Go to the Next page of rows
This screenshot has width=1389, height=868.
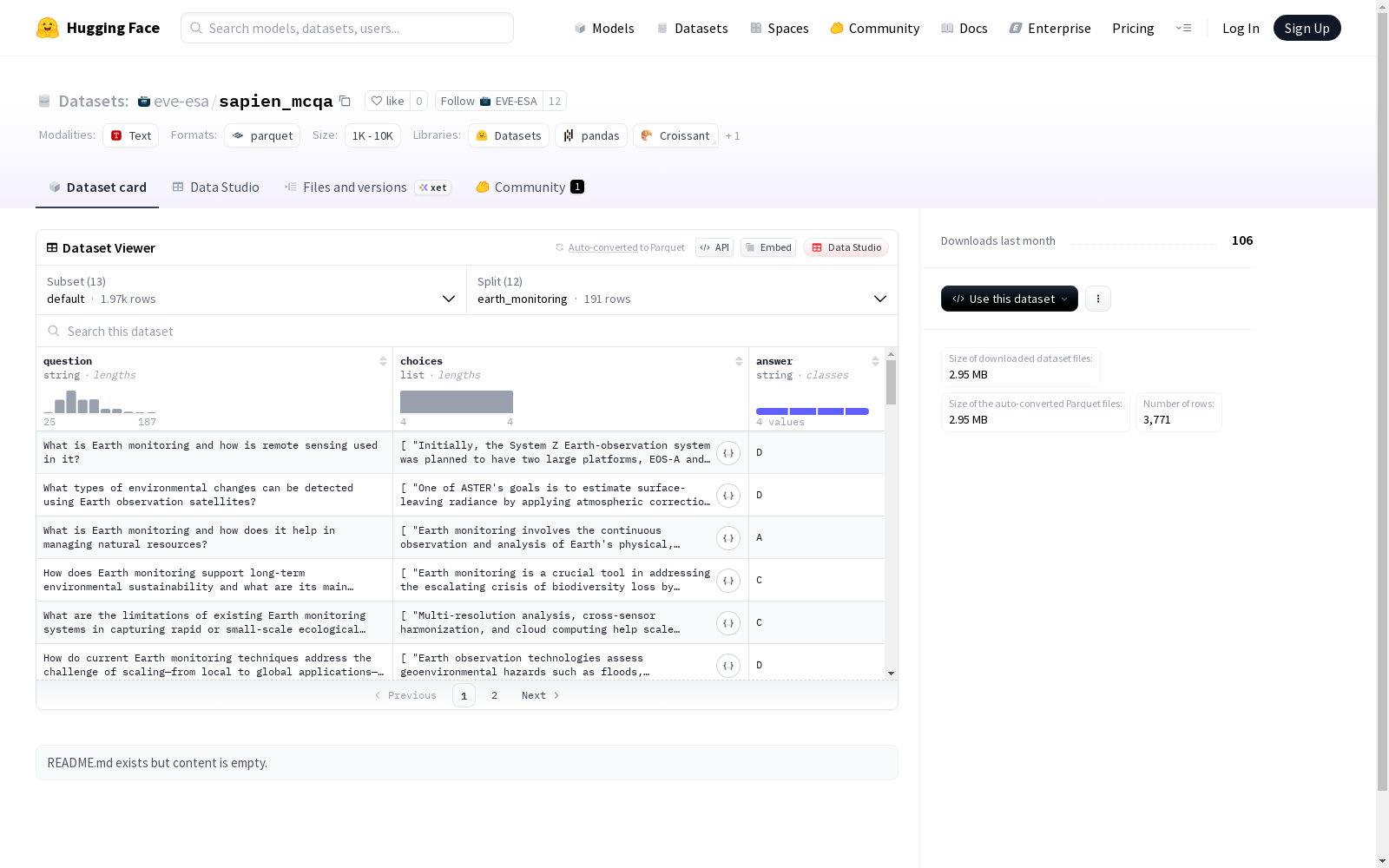click(x=540, y=695)
